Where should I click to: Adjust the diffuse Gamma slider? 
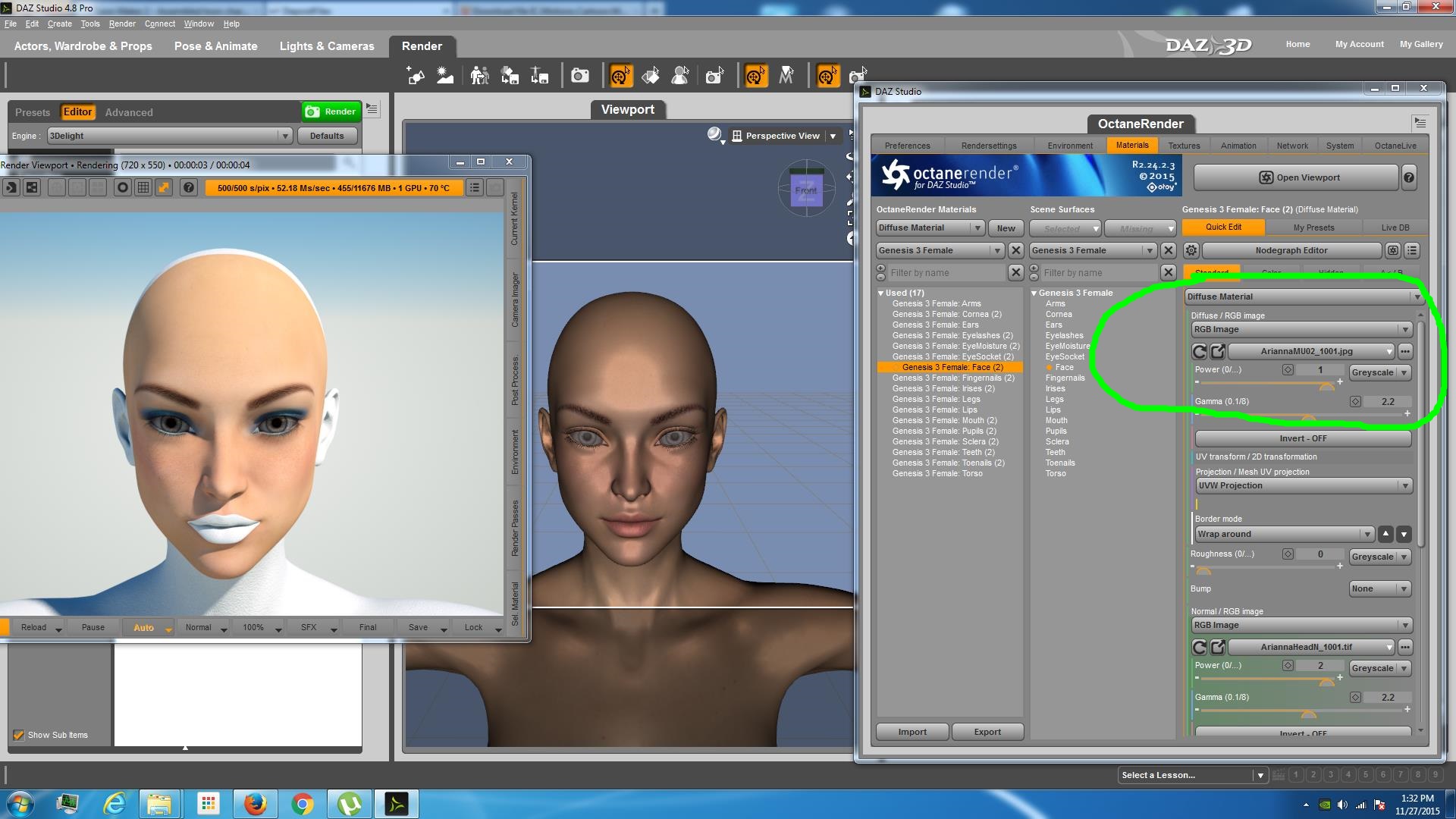1308,417
